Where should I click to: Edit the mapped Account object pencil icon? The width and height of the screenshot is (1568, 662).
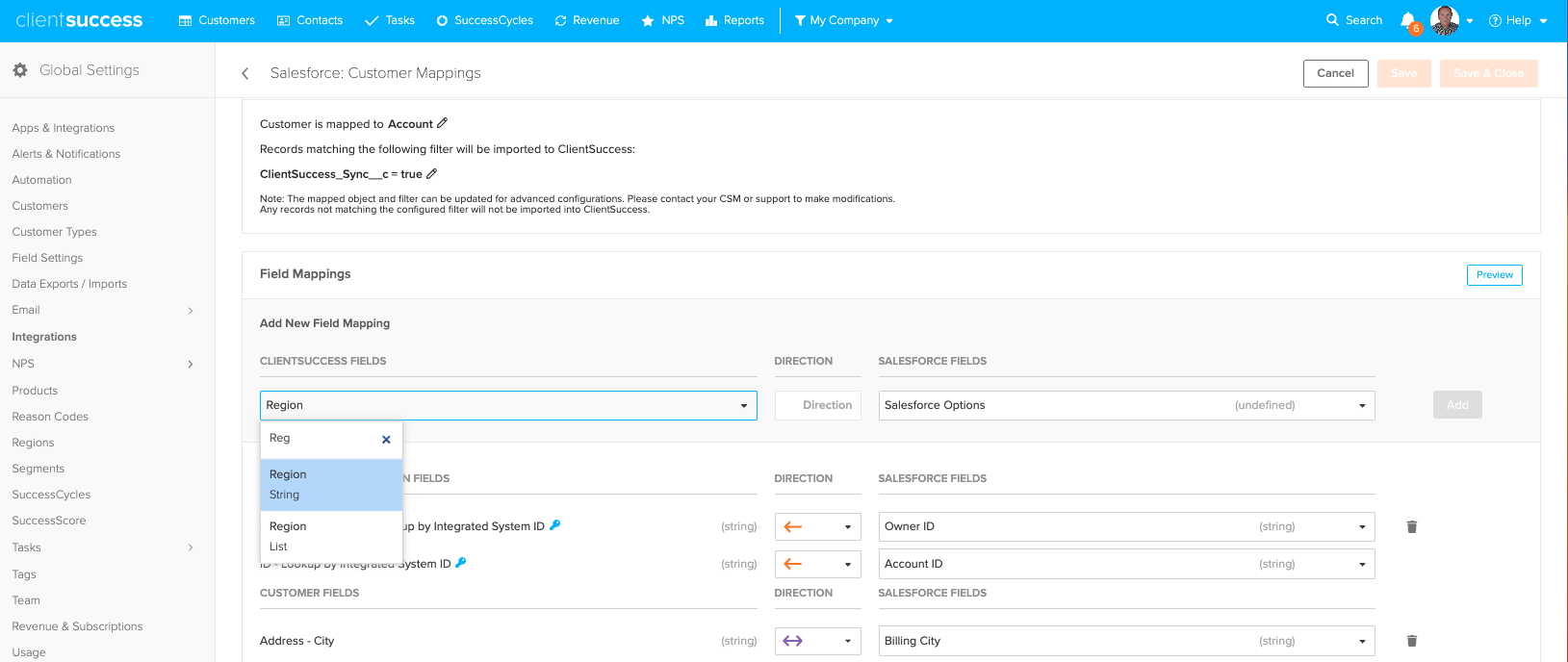pos(443,123)
